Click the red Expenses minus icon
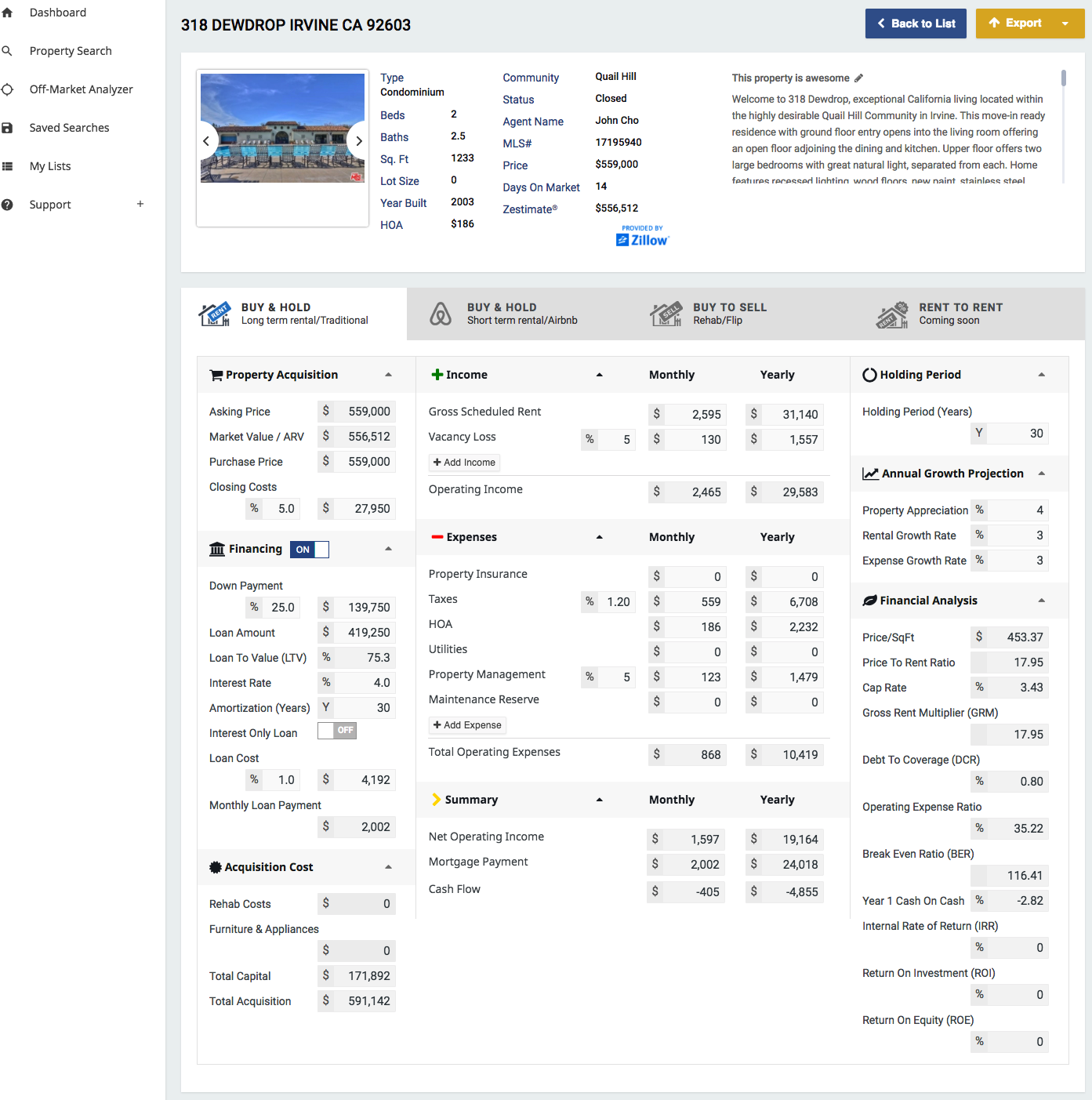Screen dimensions: 1092x1100 [x=437, y=537]
